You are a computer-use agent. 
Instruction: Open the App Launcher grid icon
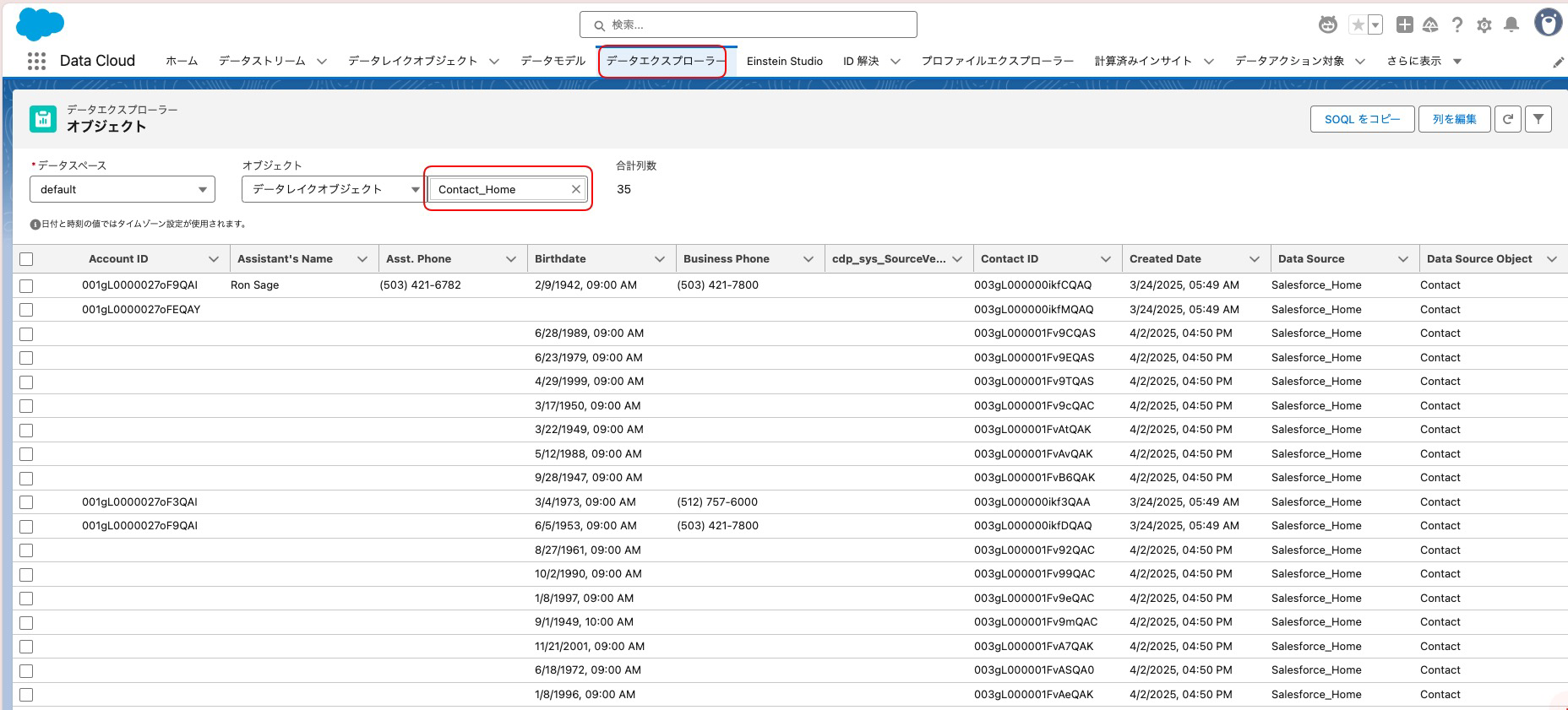(x=36, y=61)
